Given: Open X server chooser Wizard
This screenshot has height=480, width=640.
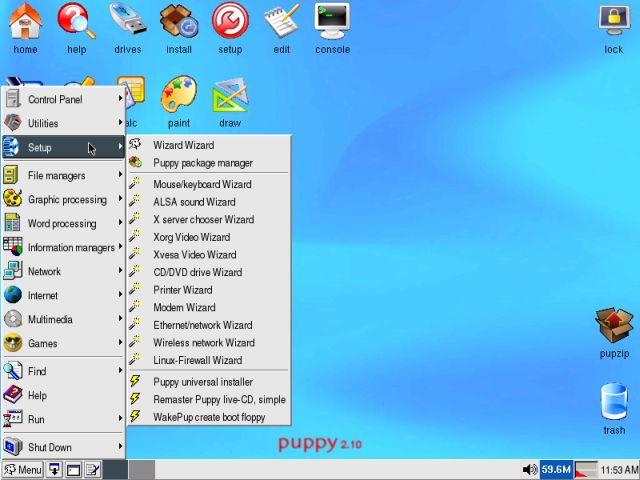Looking at the screenshot, I should (209, 219).
